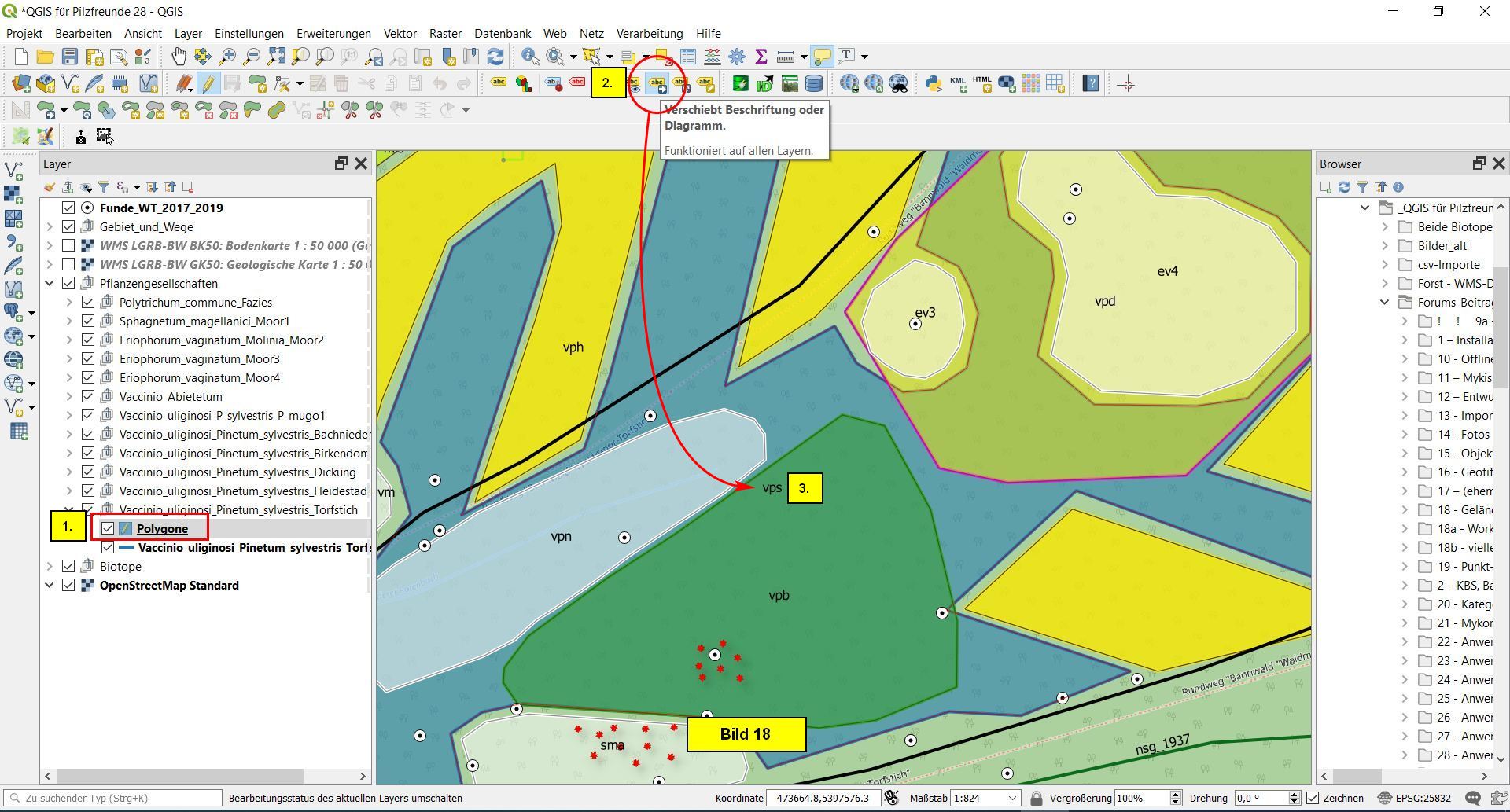This screenshot has height=812, width=1510.
Task: Click the Refresh map icon
Action: click(495, 57)
